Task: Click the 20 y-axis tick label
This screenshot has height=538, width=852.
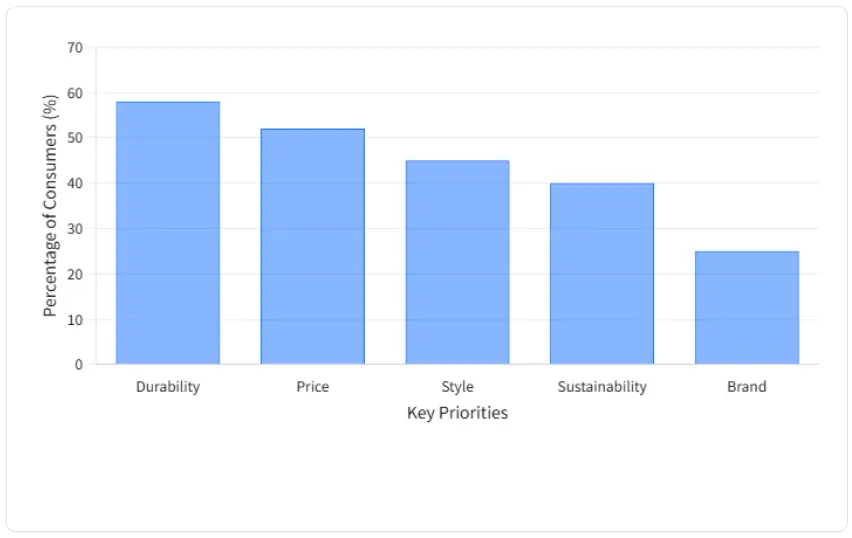Action: coord(76,274)
